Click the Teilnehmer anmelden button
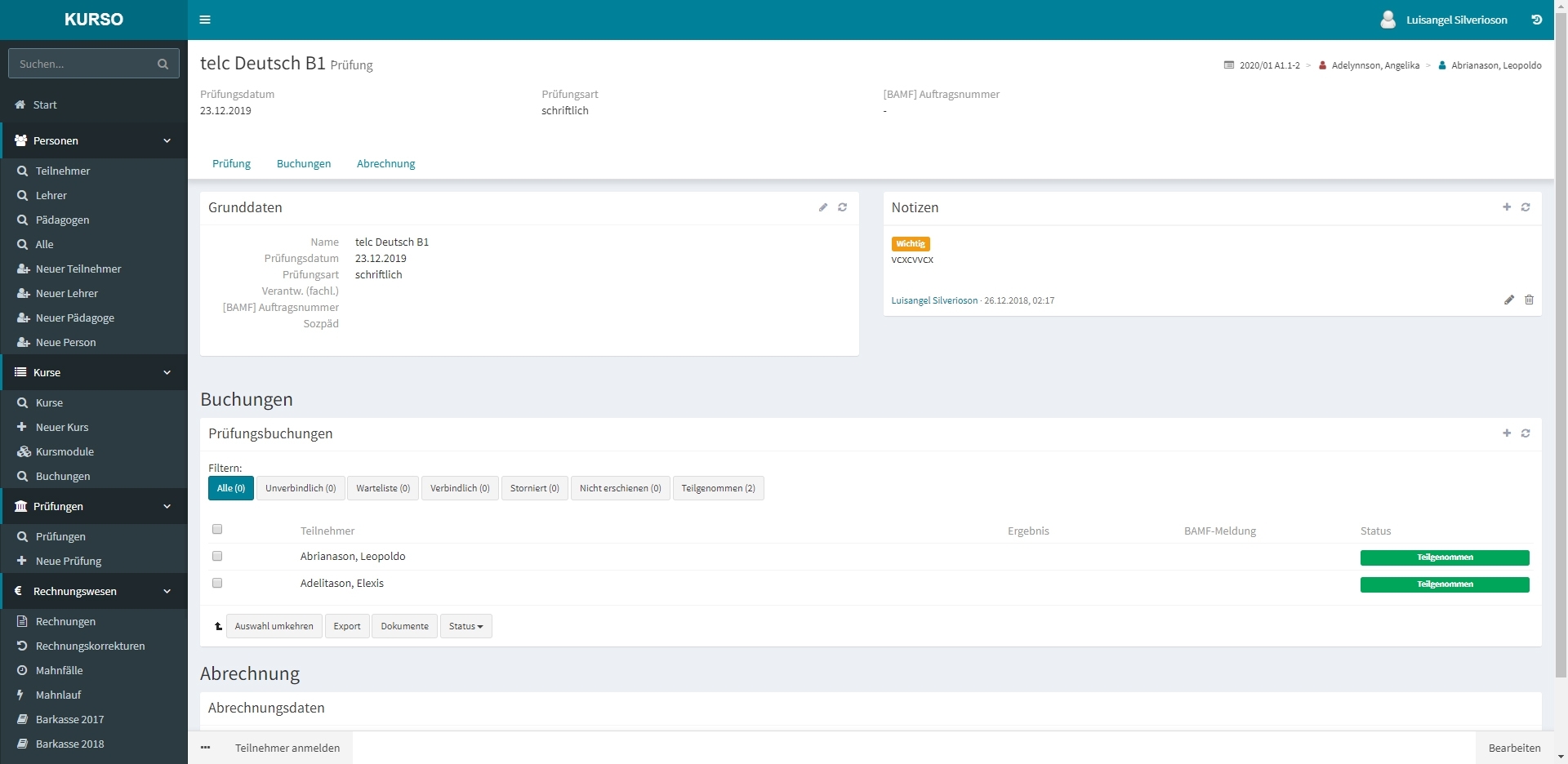 287,748
